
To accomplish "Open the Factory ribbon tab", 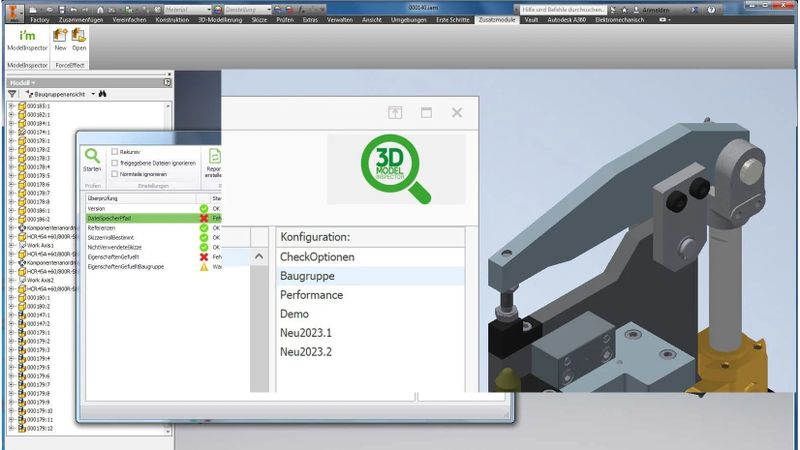I will [x=39, y=20].
